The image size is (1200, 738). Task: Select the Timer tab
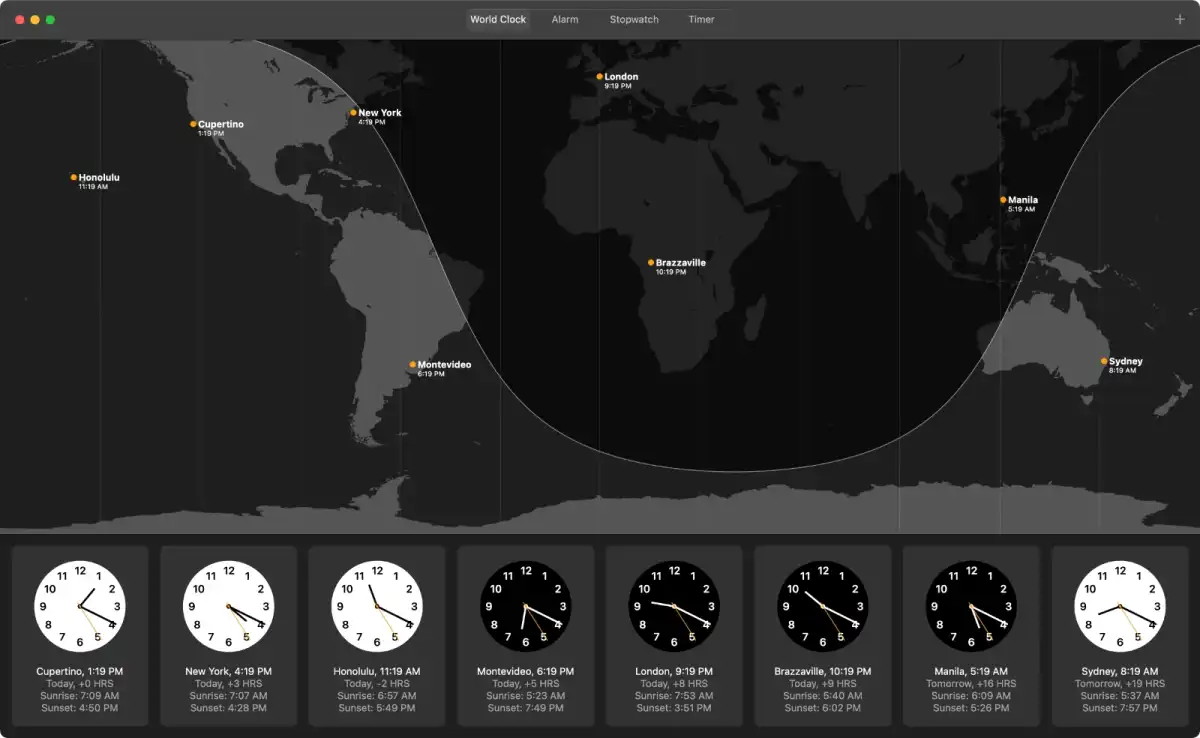coord(701,19)
